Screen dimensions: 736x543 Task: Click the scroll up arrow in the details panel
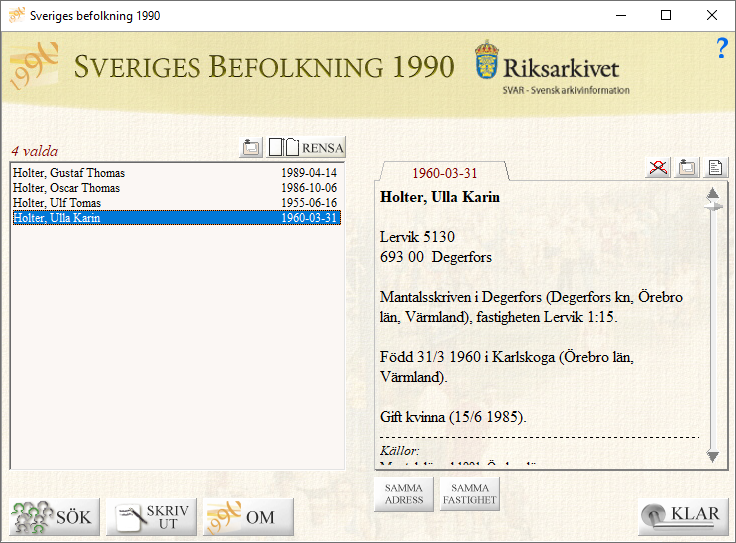tap(713, 193)
